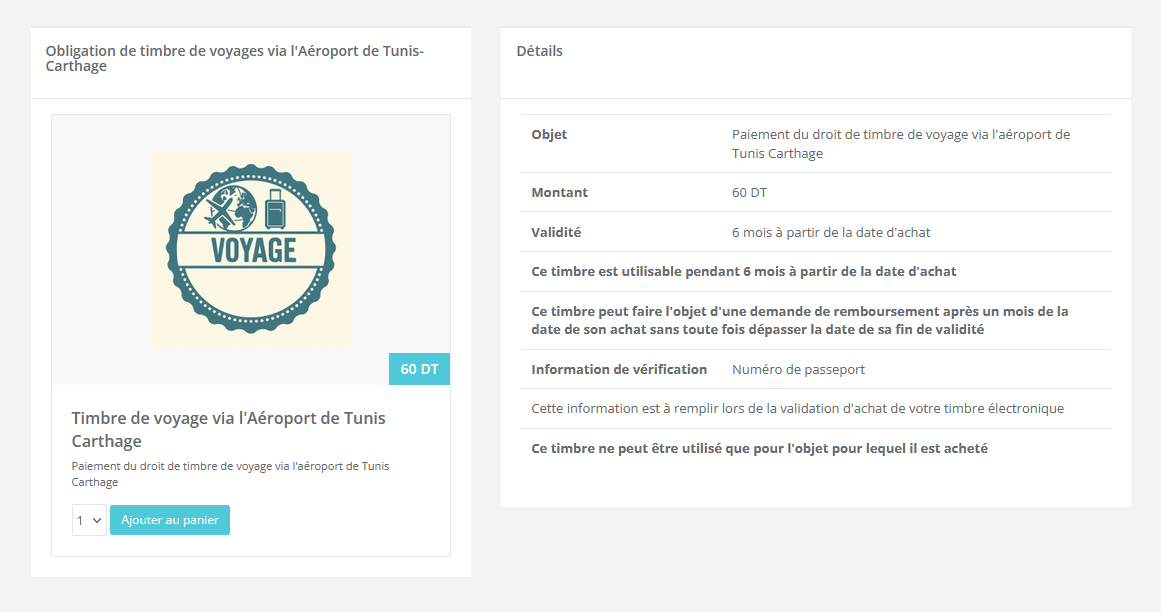Click the airplane icon in the stamp
This screenshot has width=1161, height=612.
(221, 211)
